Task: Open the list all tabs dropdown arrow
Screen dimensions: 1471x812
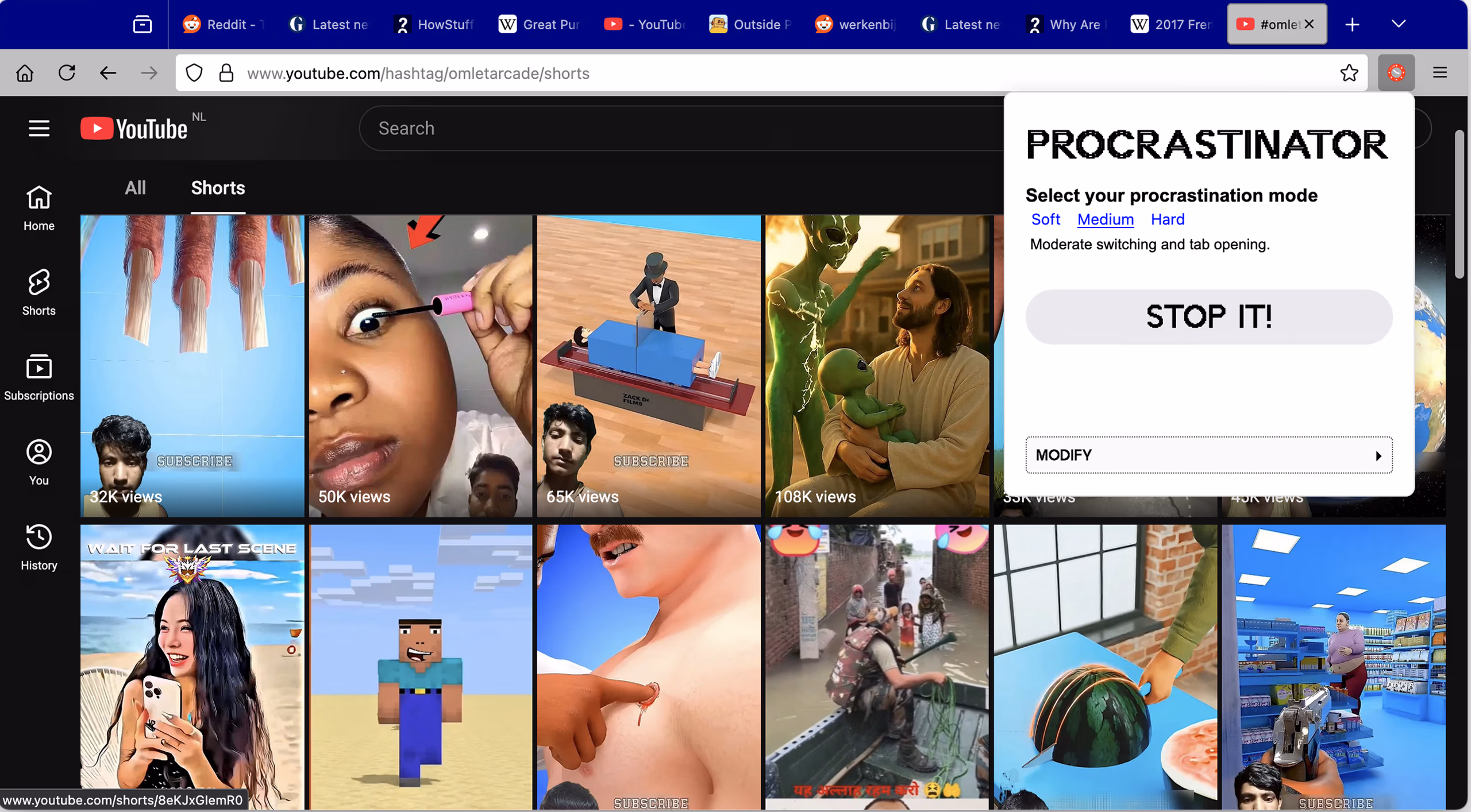Action: point(1398,24)
